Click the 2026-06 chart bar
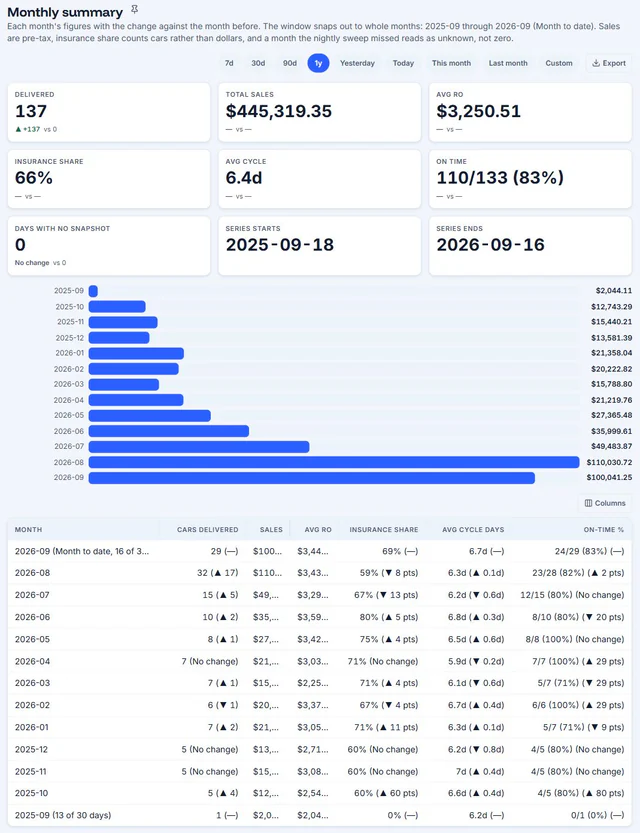This screenshot has height=833, width=640. coord(169,431)
